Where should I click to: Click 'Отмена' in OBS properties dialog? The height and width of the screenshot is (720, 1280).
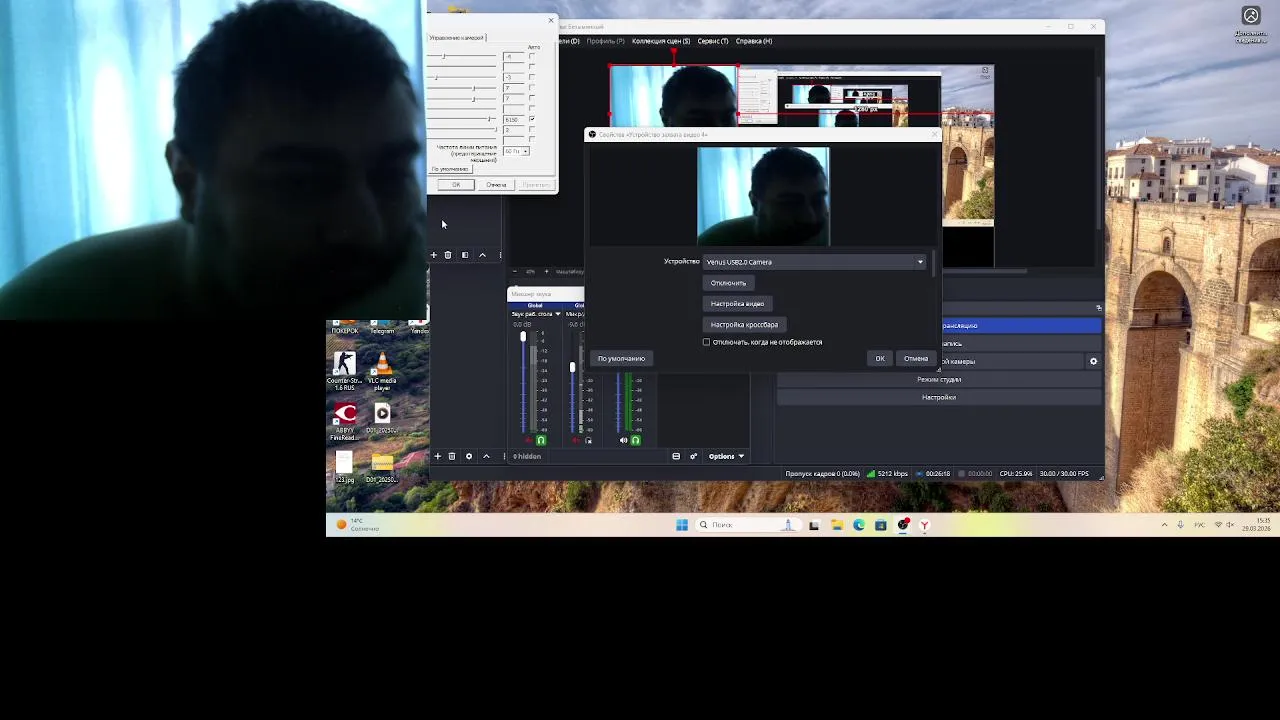[916, 359]
